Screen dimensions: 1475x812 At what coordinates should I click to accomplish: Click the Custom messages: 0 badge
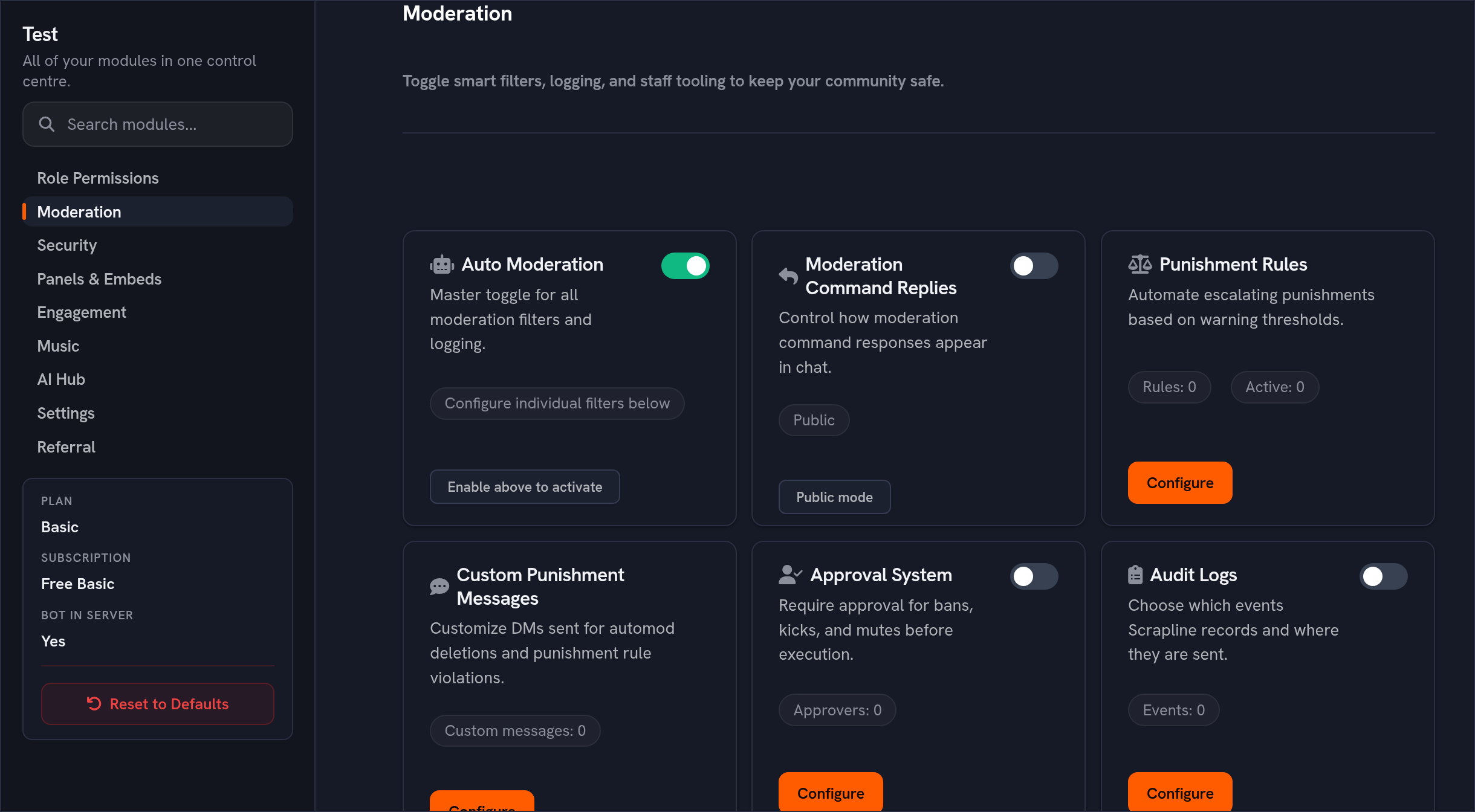click(x=515, y=731)
